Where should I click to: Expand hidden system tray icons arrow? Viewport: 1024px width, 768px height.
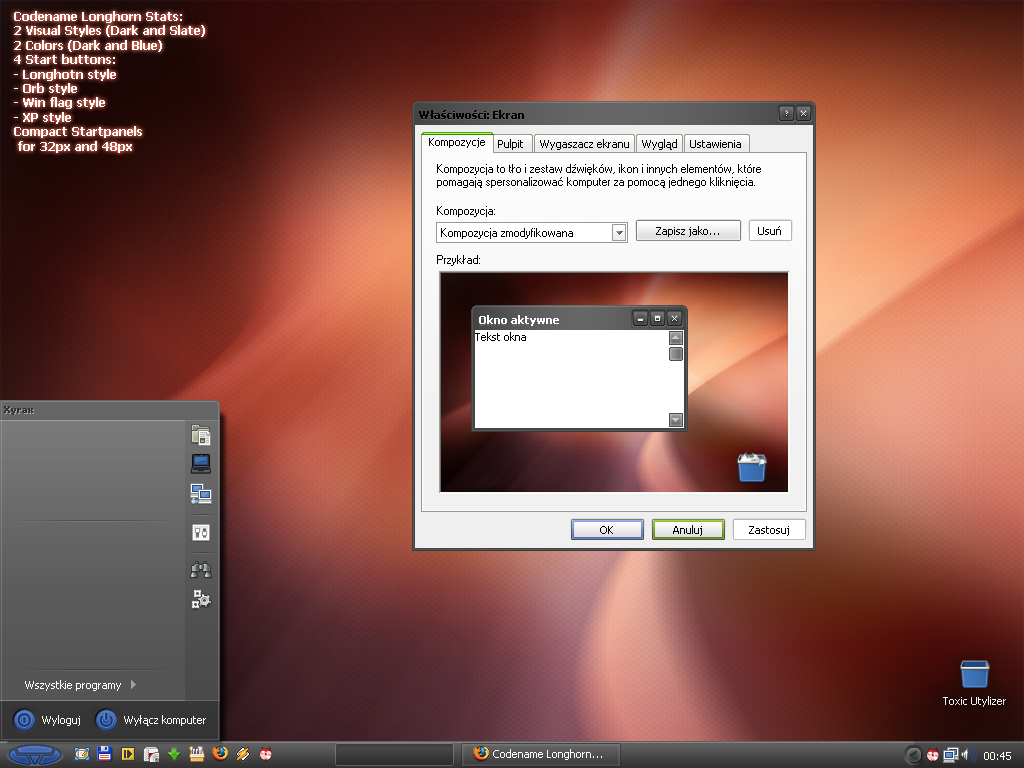click(913, 755)
